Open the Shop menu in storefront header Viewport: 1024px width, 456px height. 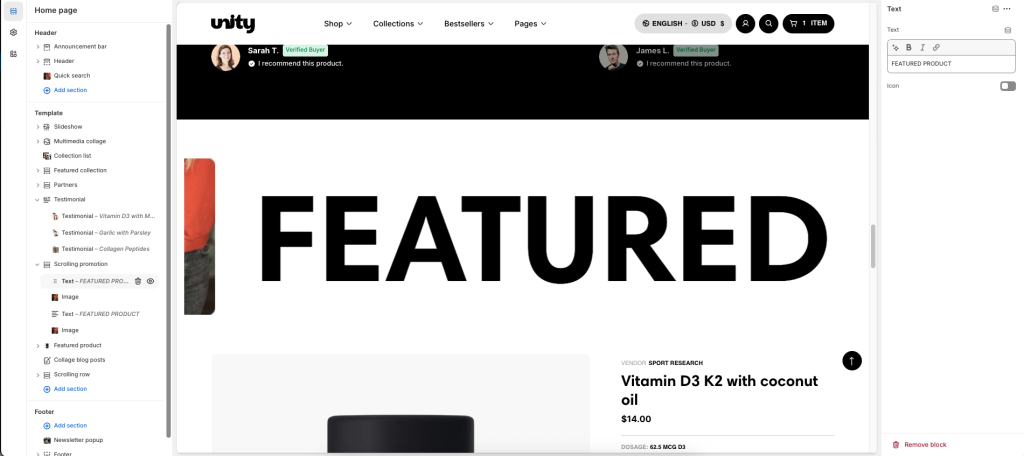point(338,24)
